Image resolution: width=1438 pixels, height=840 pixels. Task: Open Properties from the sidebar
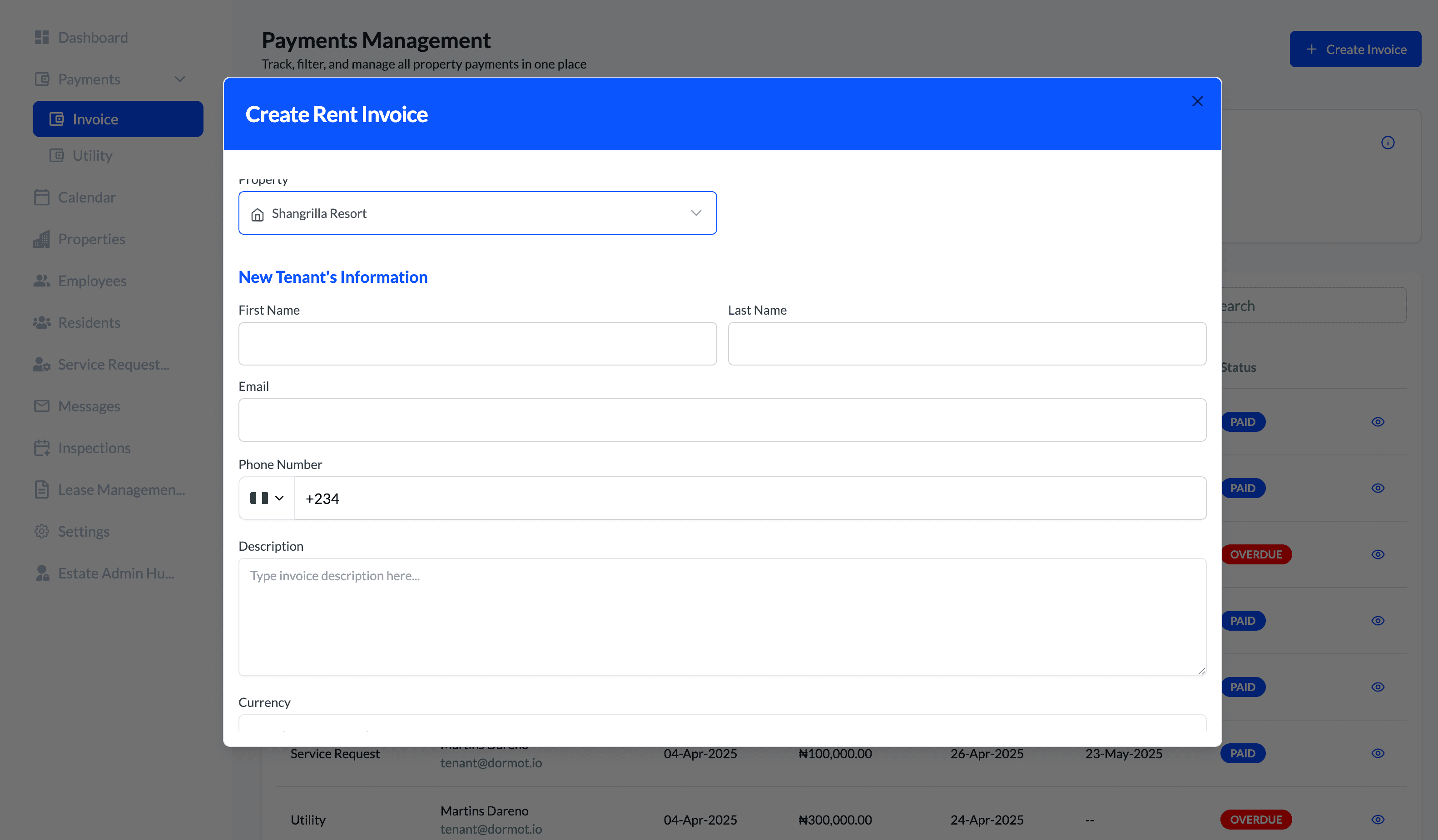[x=91, y=239]
